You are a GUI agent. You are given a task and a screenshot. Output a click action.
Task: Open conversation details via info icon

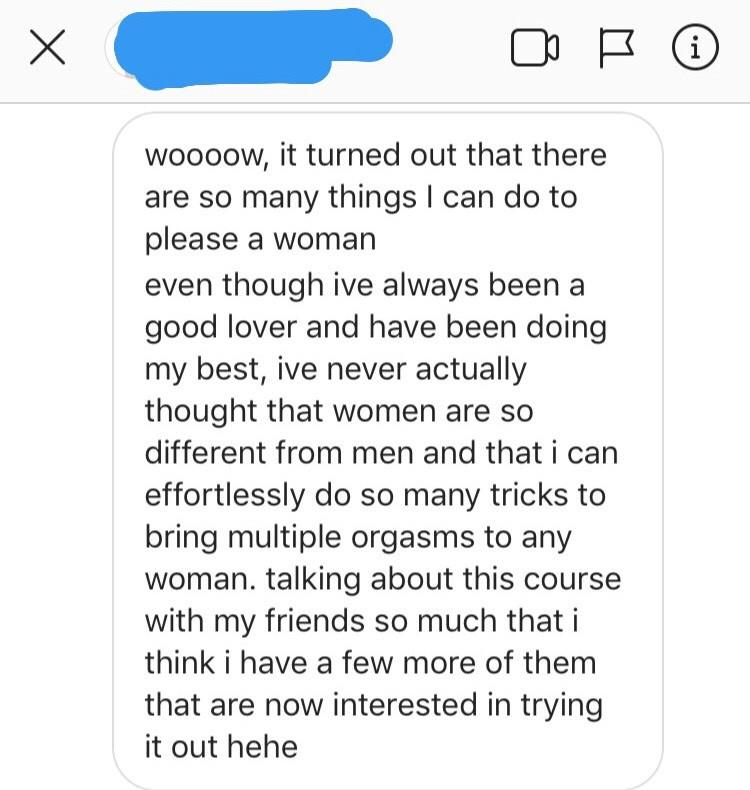click(696, 47)
